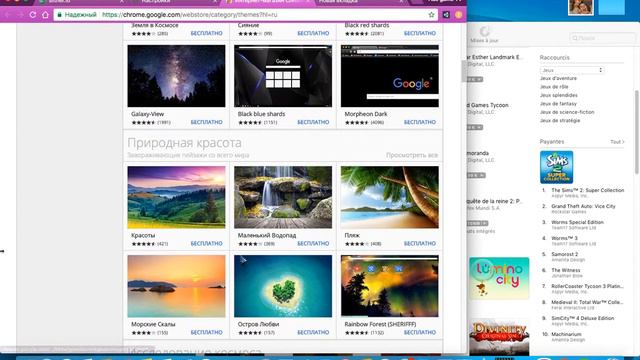Switch to the first browser tab
The image size is (640, 360).
point(82,2)
